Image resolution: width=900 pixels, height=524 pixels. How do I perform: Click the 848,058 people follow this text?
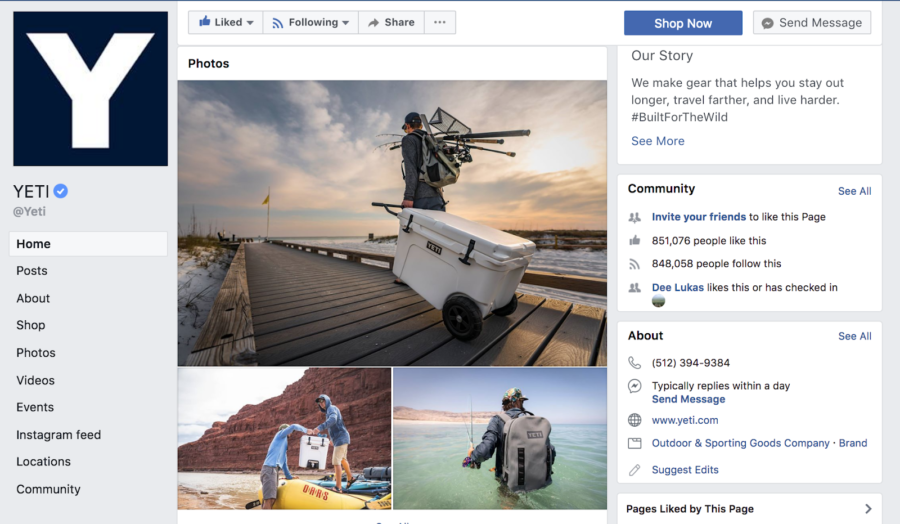click(x=716, y=264)
